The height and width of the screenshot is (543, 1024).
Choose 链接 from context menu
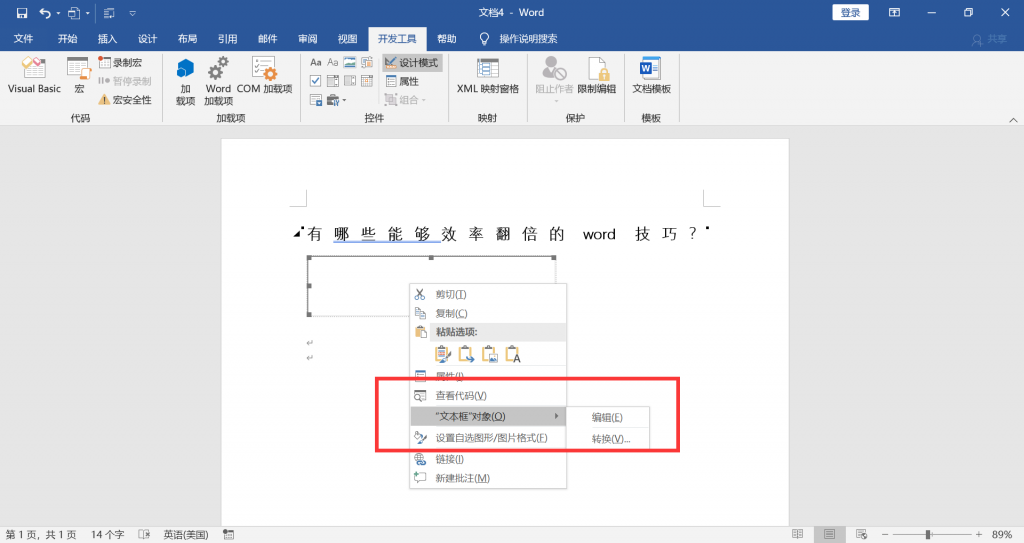click(x=488, y=459)
